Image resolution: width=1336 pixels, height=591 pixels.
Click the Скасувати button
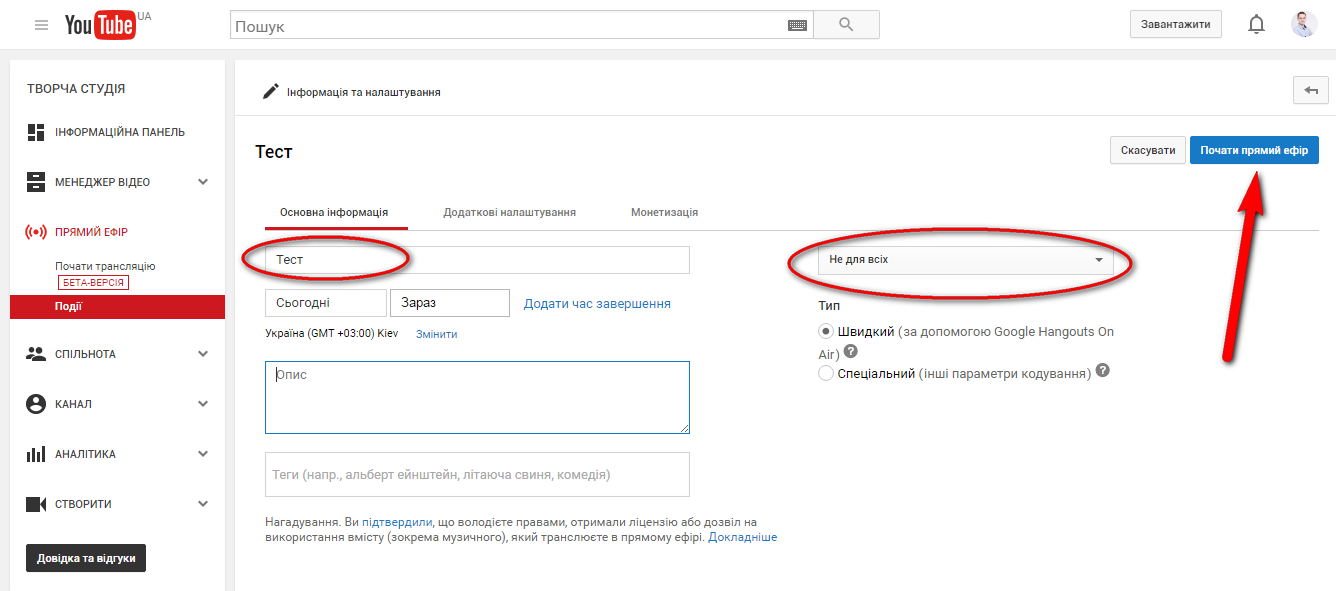(x=1148, y=150)
